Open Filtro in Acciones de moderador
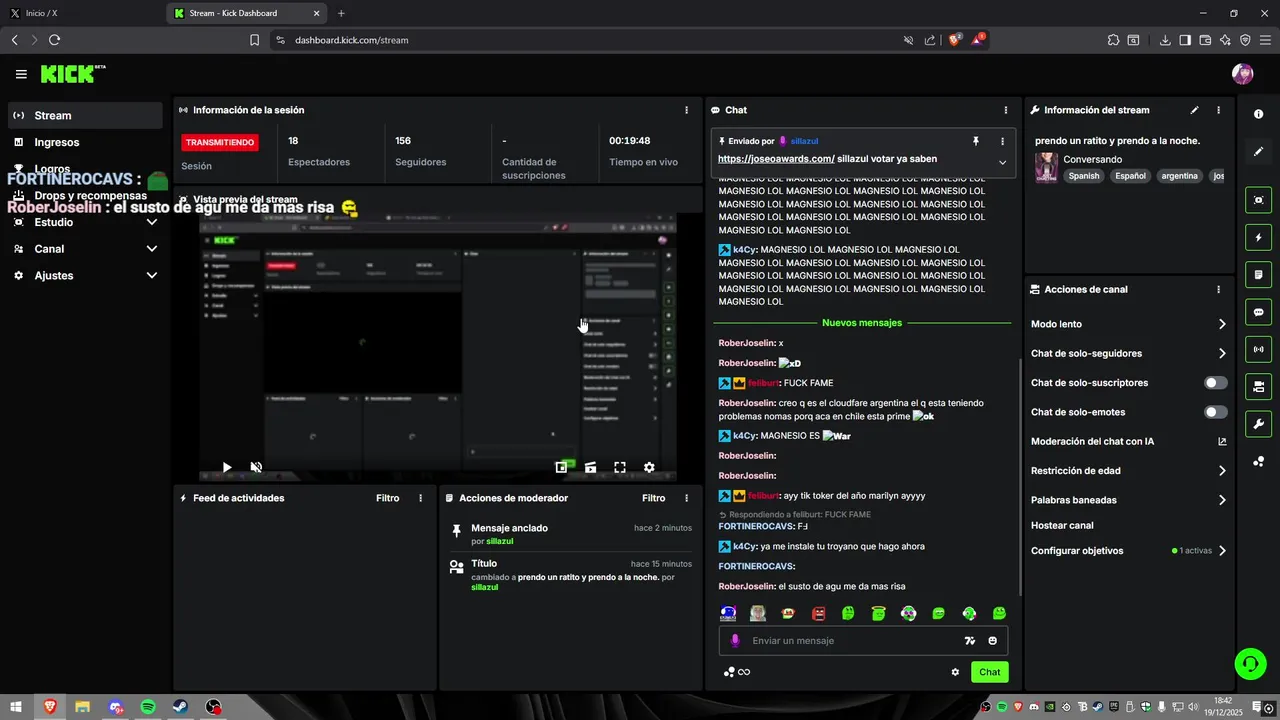The image size is (1280, 720). pos(653,498)
